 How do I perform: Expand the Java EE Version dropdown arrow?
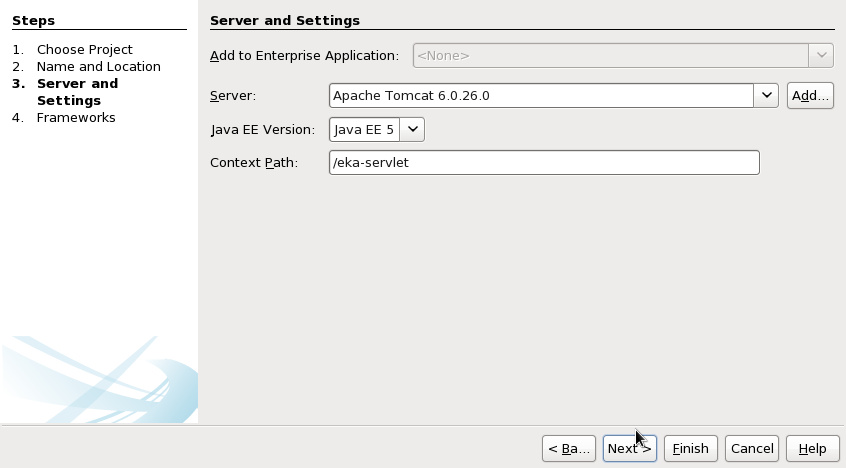tap(412, 130)
